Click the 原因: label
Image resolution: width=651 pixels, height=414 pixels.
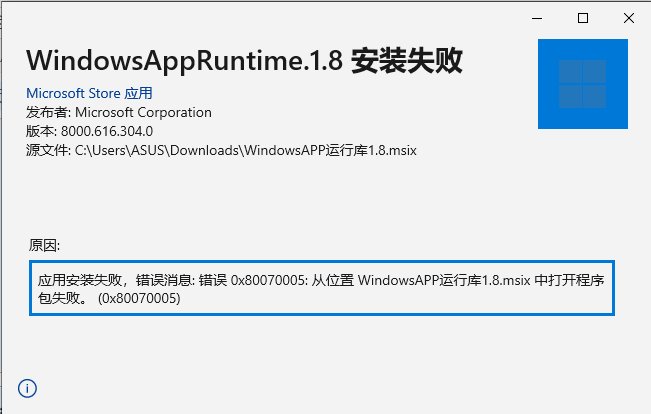[x=44, y=245]
